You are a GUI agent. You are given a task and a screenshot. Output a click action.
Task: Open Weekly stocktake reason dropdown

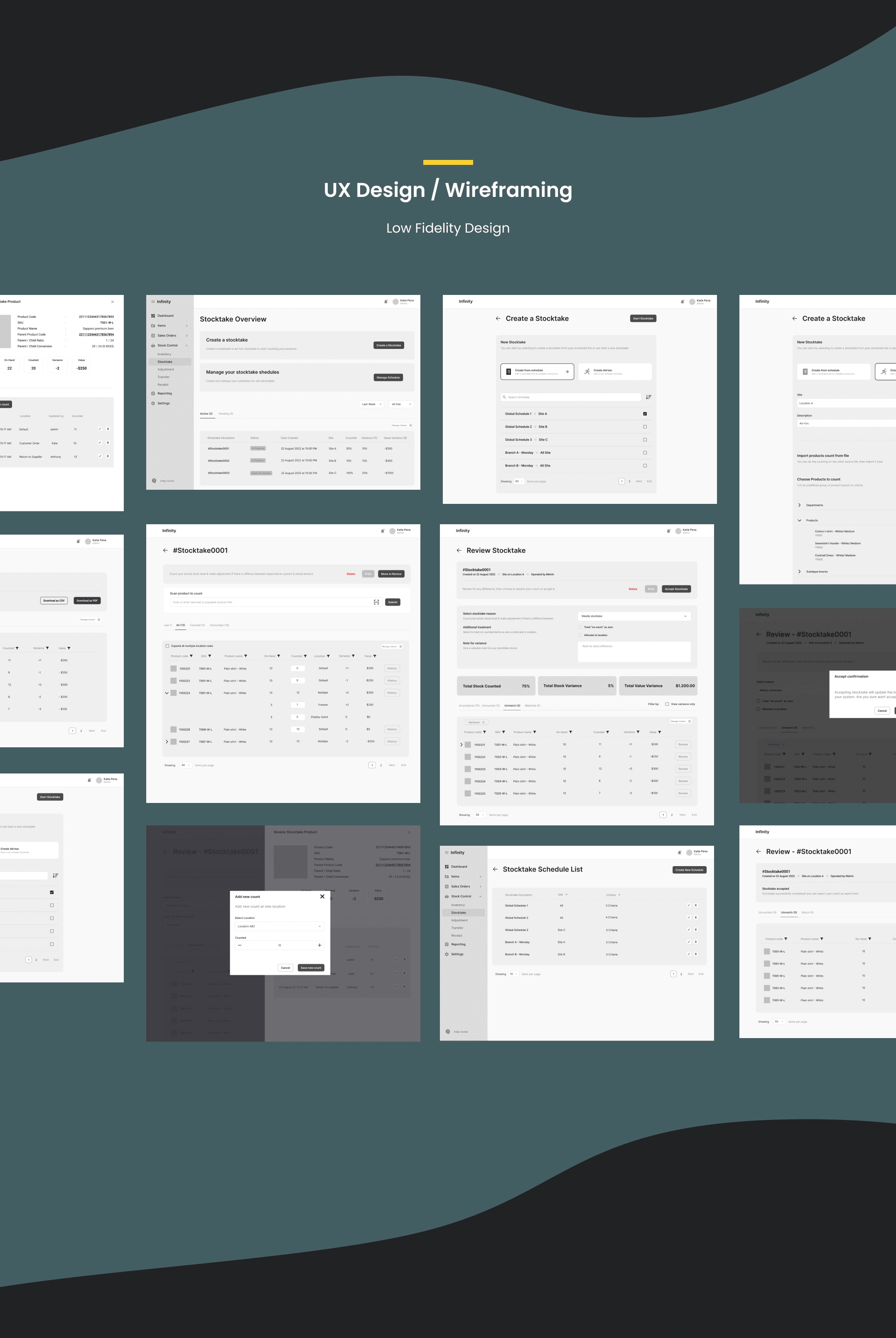634,616
